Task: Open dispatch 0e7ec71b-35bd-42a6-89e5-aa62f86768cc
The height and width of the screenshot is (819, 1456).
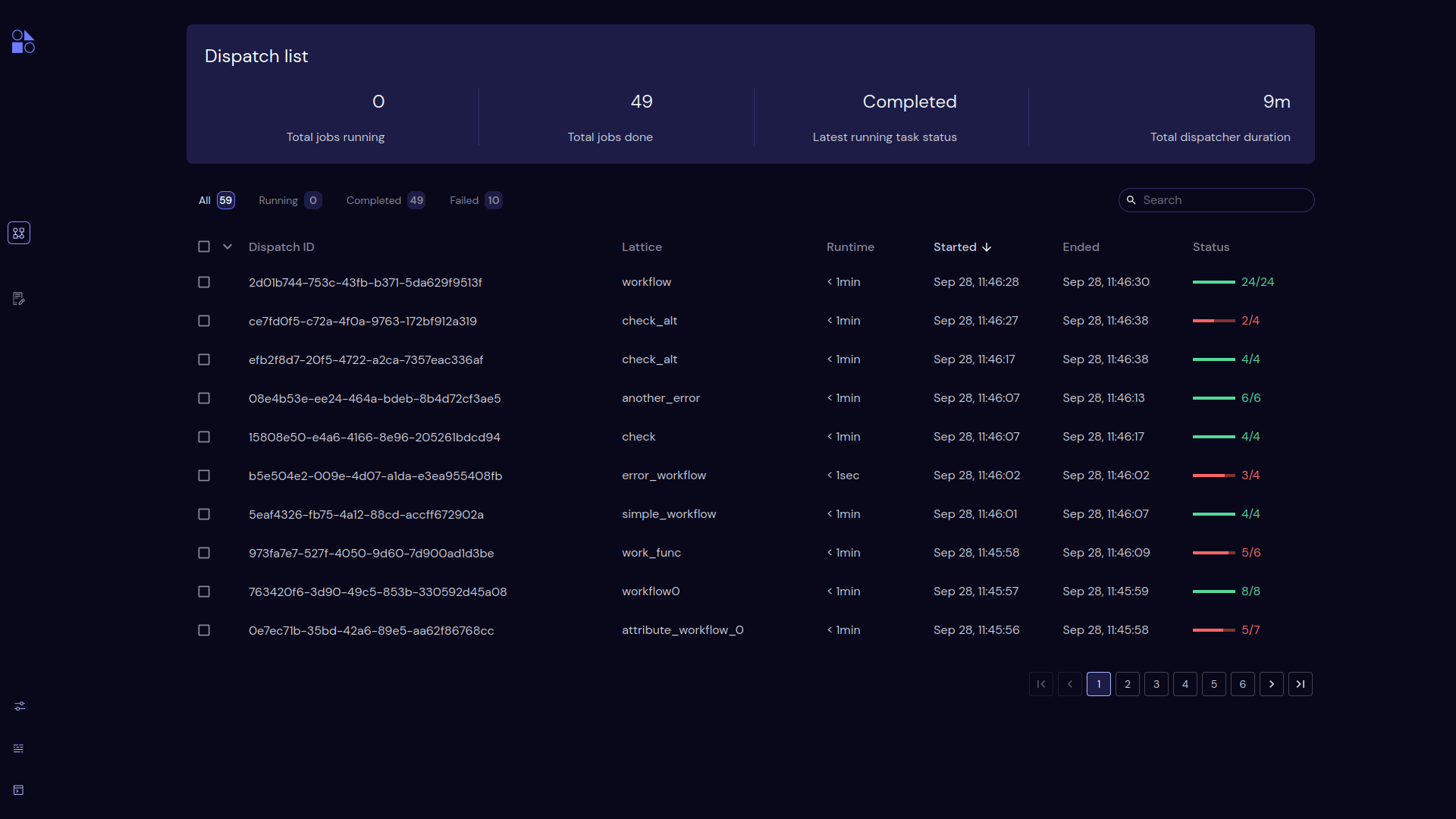Action: pyautogui.click(x=371, y=630)
